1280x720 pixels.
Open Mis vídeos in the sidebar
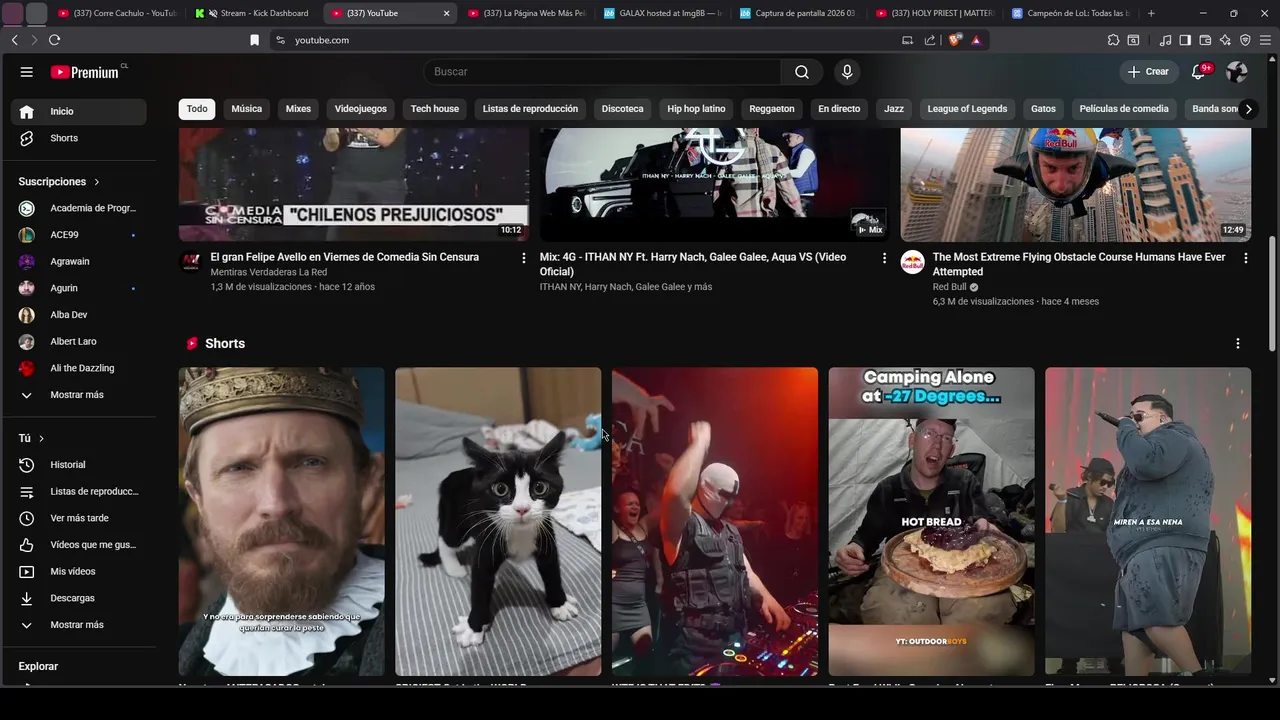[80, 571]
